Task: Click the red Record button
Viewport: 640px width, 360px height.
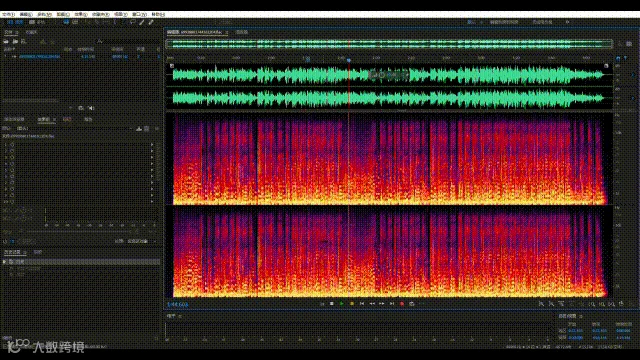Action: coord(402,304)
